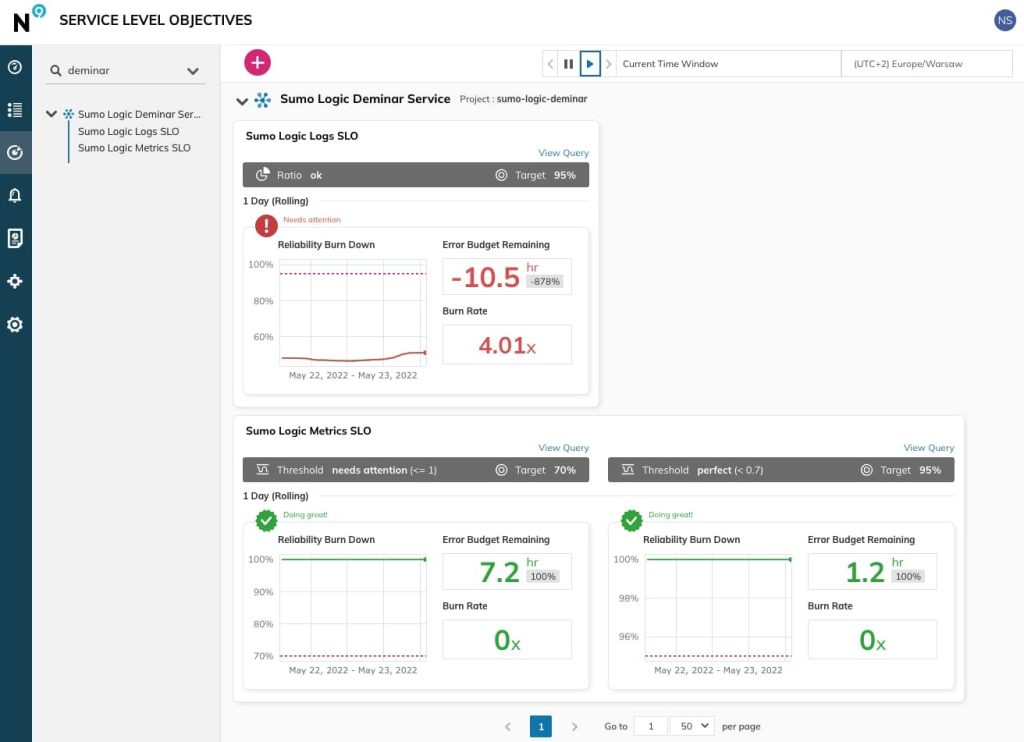Open the services list icon in sidebar

tap(15, 110)
